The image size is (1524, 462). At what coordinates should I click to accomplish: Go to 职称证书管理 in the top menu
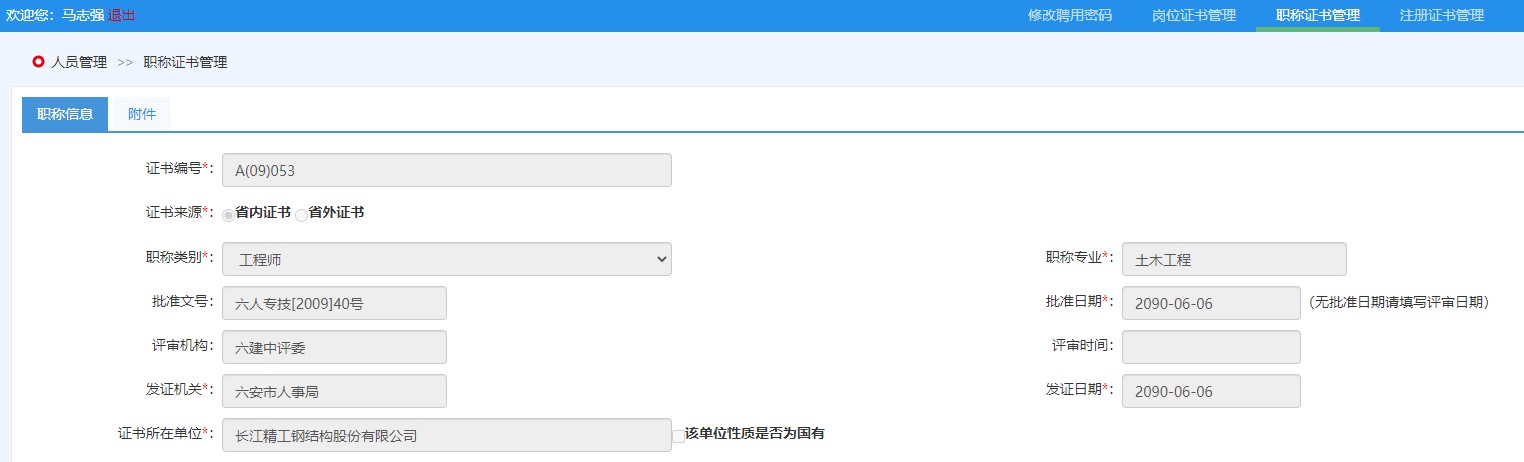pyautogui.click(x=1317, y=16)
